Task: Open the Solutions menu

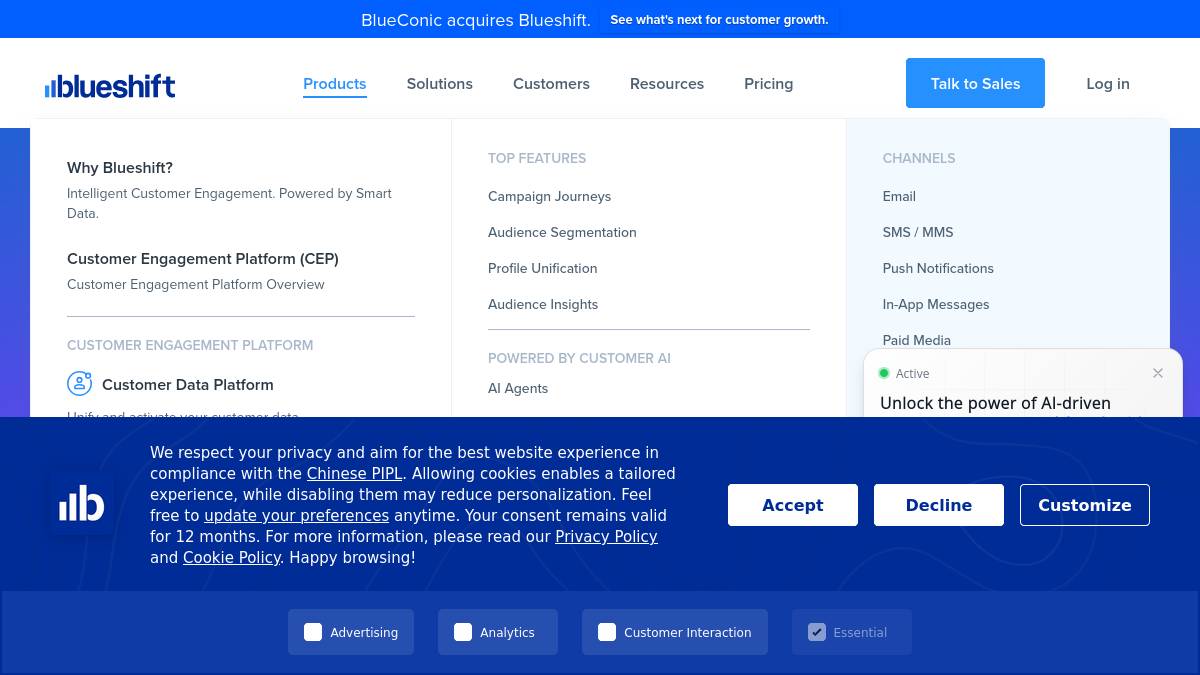Action: [440, 84]
